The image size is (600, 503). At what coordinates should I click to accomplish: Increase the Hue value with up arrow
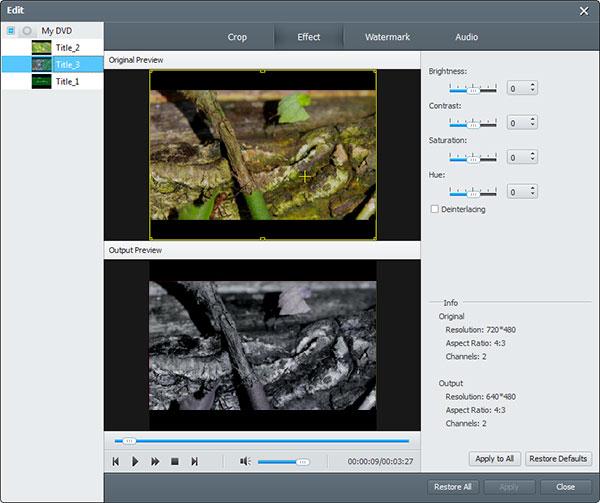pos(532,188)
